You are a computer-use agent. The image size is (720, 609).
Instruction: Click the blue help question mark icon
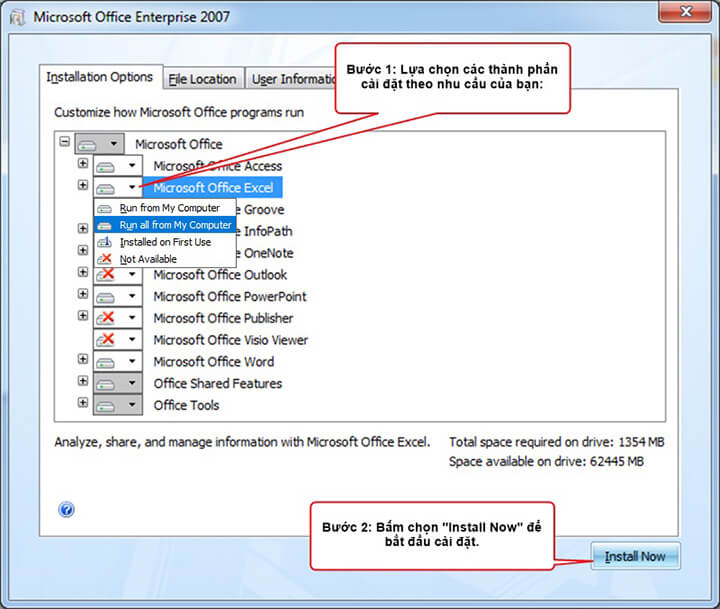tap(67, 509)
